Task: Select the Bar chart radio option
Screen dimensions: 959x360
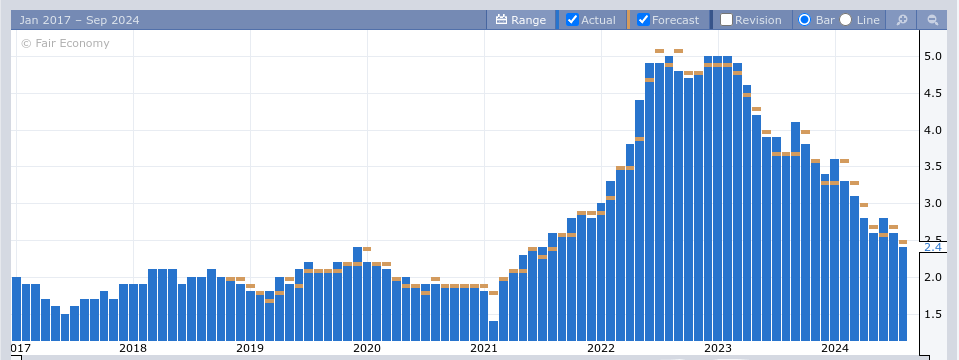Action: tap(805, 20)
